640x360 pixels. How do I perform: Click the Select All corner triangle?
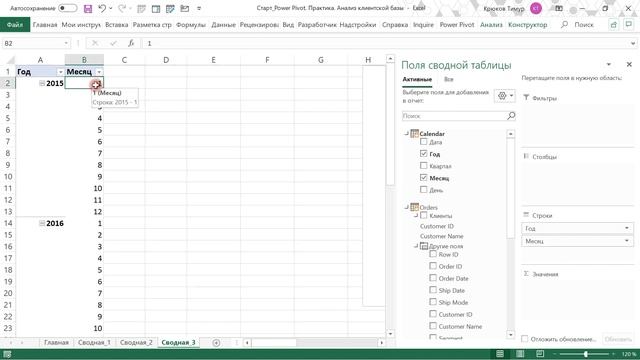10,60
